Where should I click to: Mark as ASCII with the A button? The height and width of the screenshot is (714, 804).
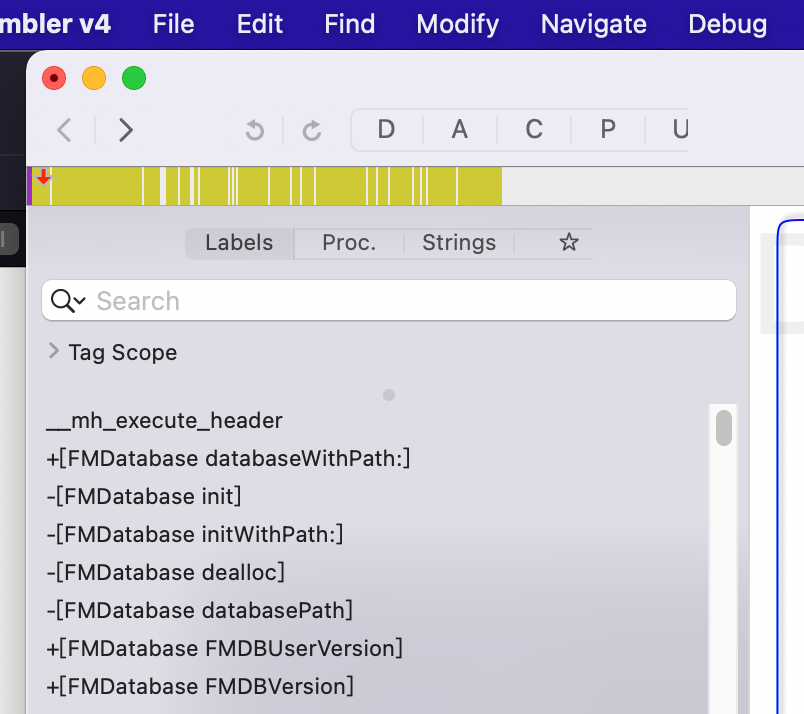tap(460, 129)
